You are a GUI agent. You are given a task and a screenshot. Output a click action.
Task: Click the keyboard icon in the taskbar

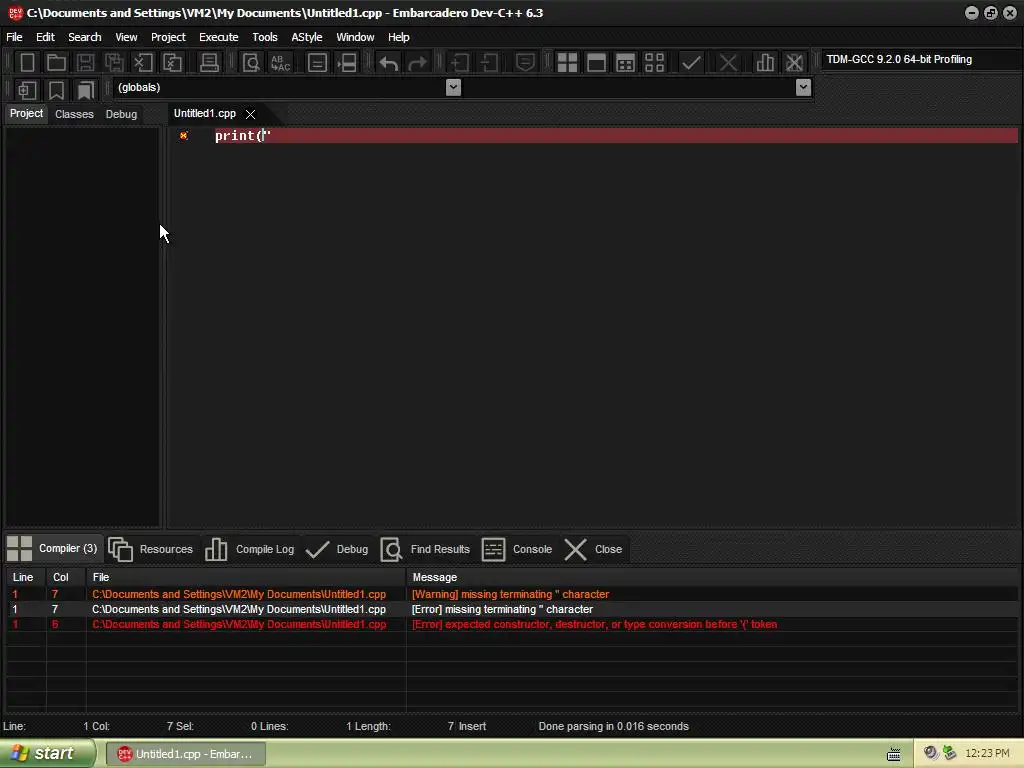[x=893, y=755]
